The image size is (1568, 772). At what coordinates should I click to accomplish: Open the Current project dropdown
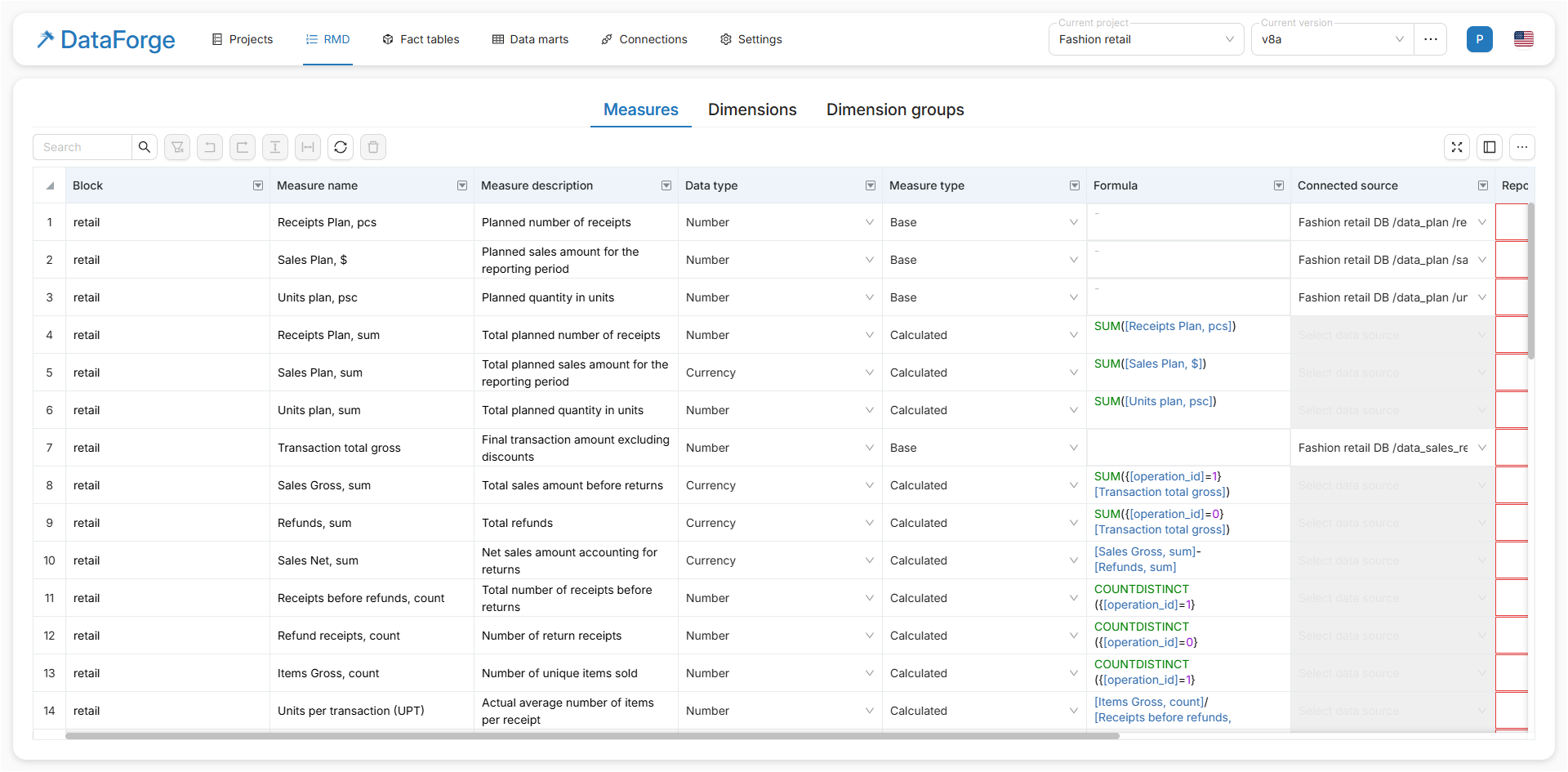point(1145,39)
